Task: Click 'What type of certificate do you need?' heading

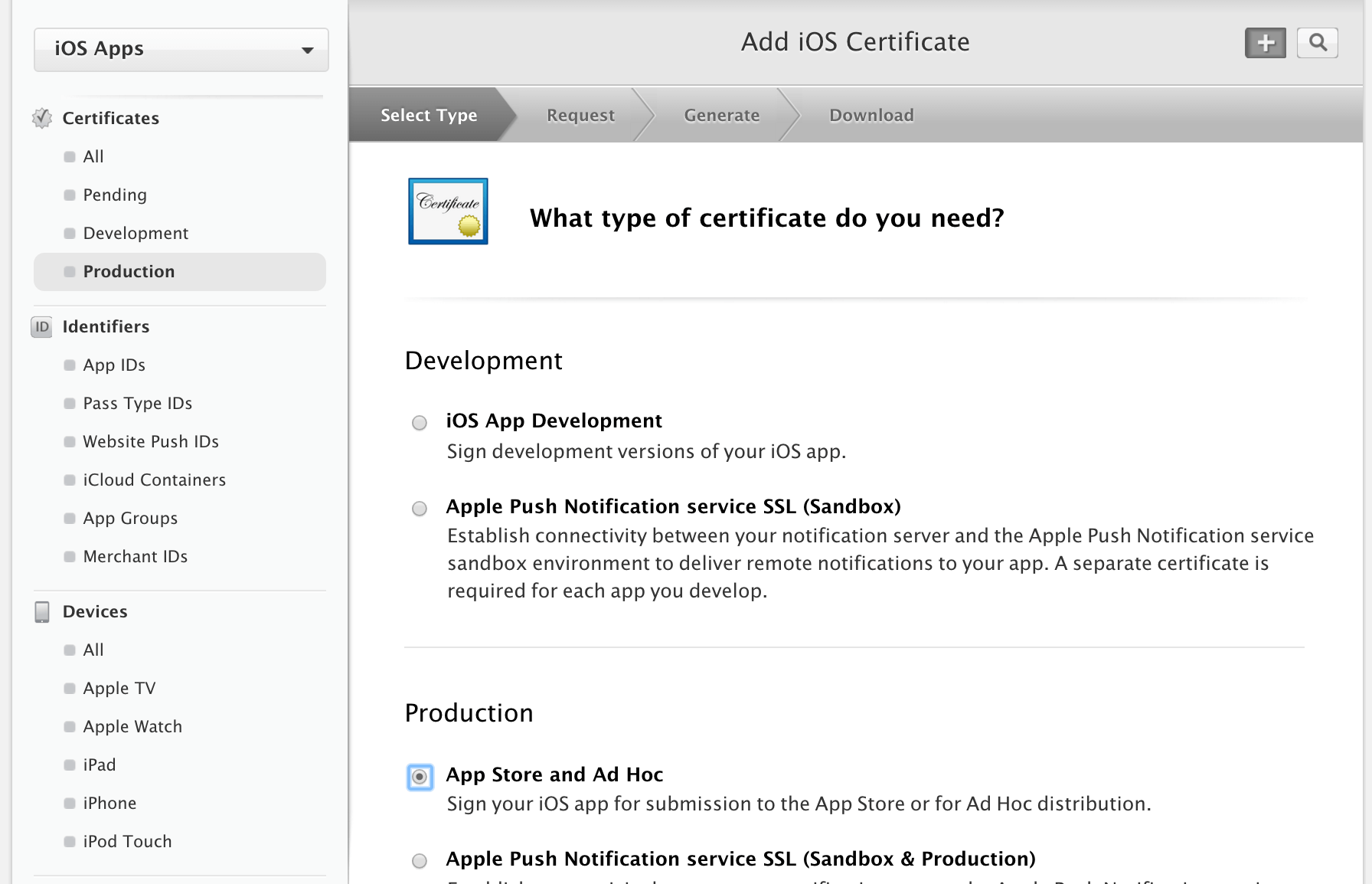Action: pyautogui.click(x=767, y=218)
